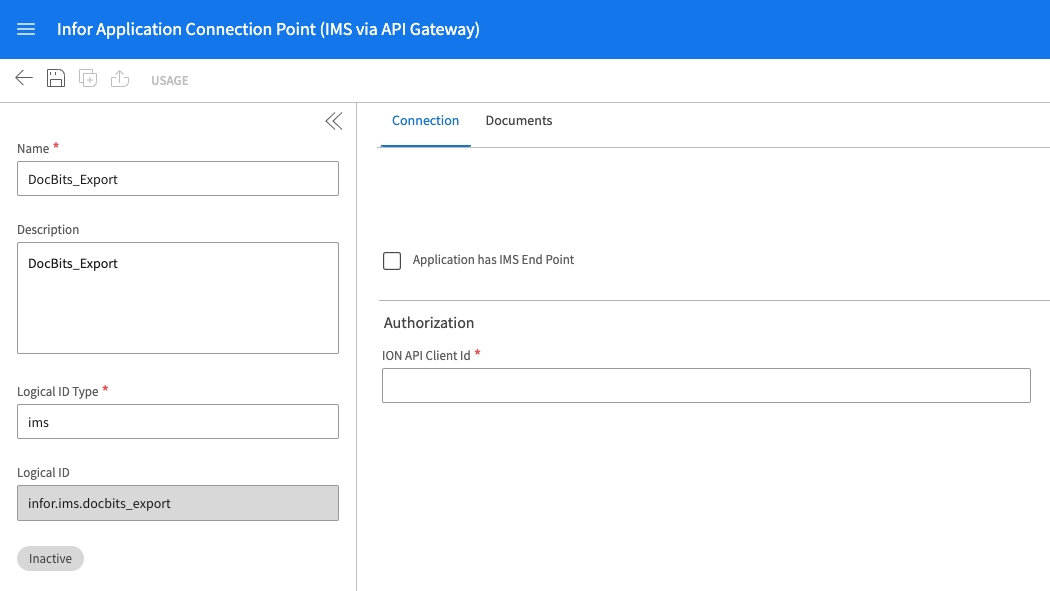Click the ION API Client Id label

(426, 355)
